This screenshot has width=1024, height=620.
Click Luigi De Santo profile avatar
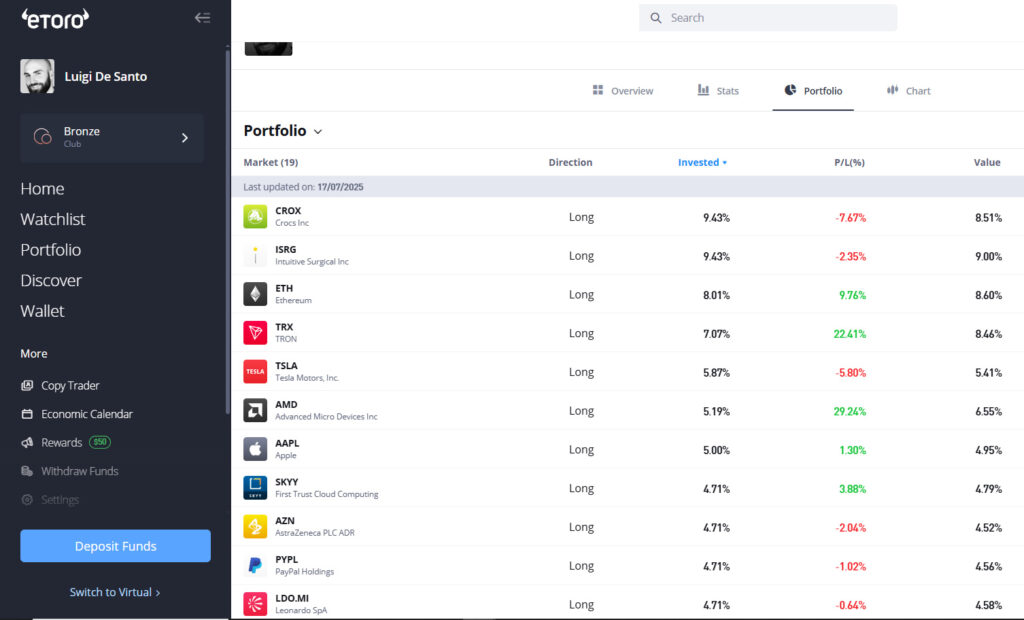point(37,76)
